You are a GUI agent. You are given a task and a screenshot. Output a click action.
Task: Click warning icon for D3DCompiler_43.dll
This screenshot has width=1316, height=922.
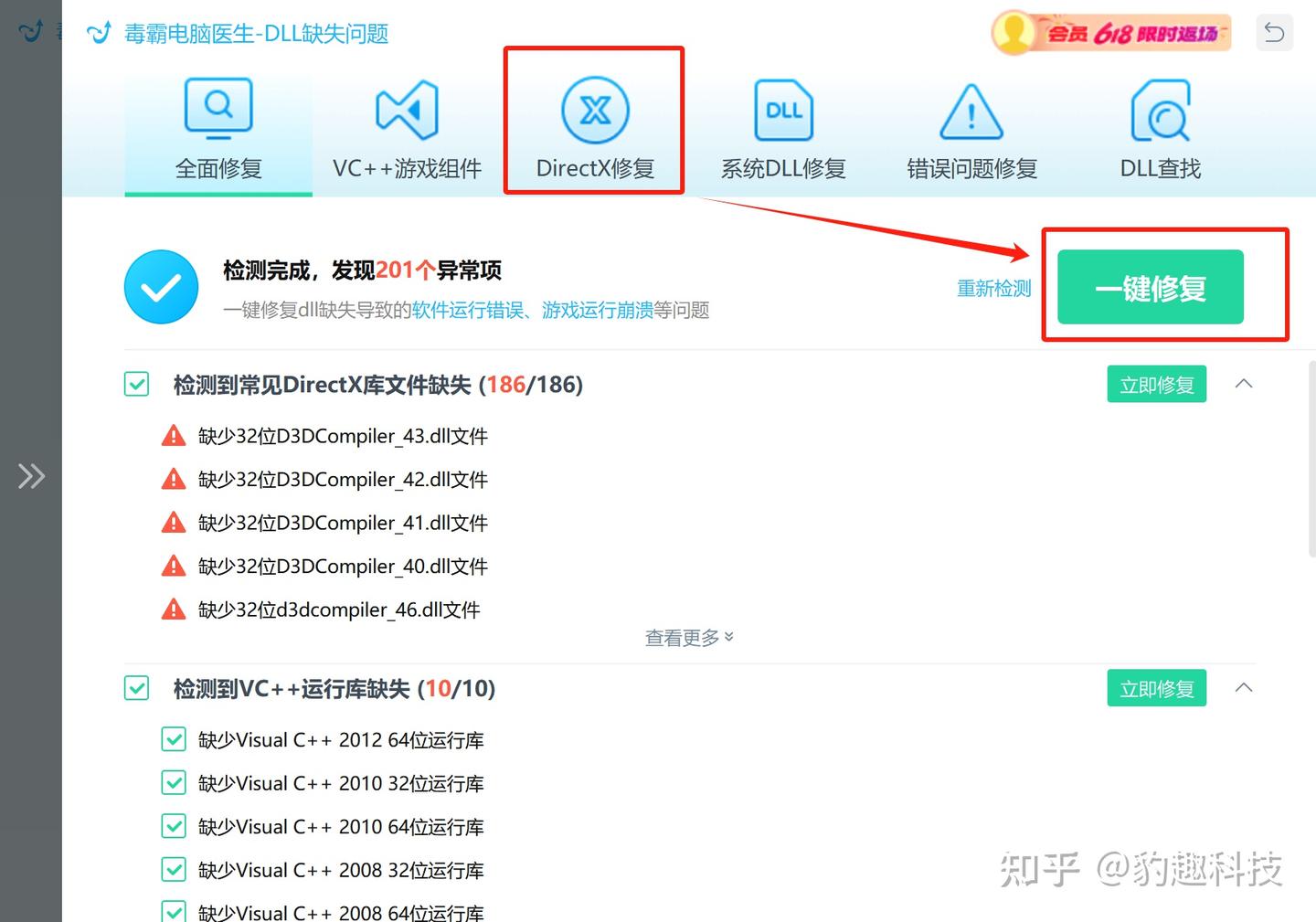(174, 436)
